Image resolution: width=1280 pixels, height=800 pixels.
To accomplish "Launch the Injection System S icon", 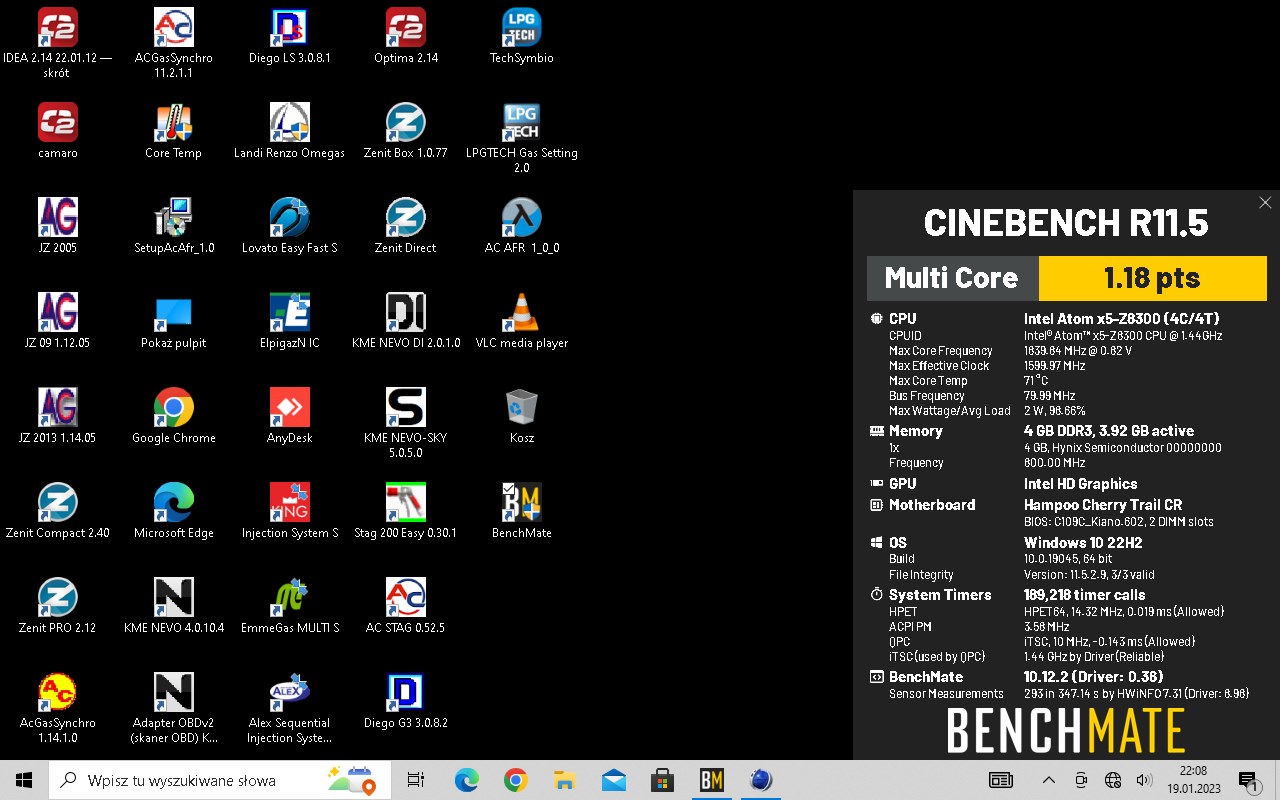I will (289, 503).
